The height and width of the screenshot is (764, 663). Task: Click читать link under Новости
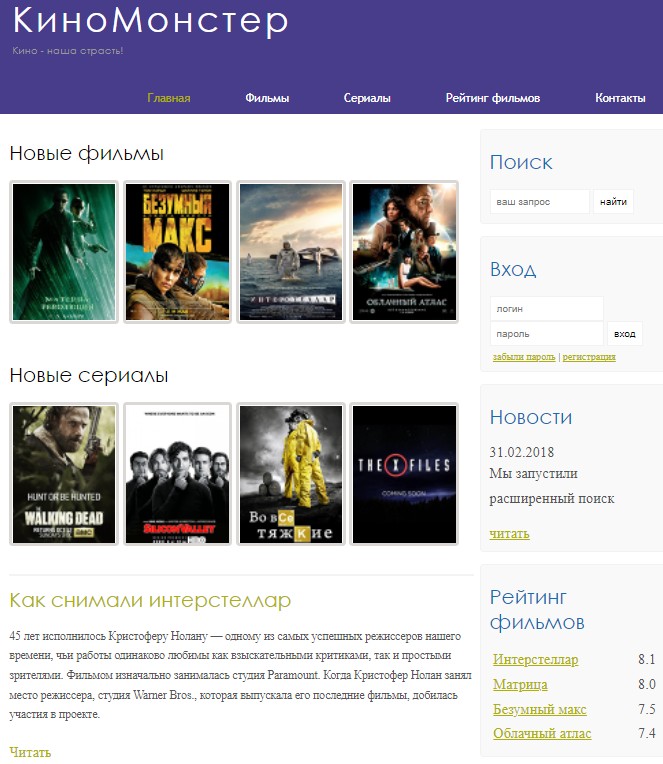tap(509, 534)
